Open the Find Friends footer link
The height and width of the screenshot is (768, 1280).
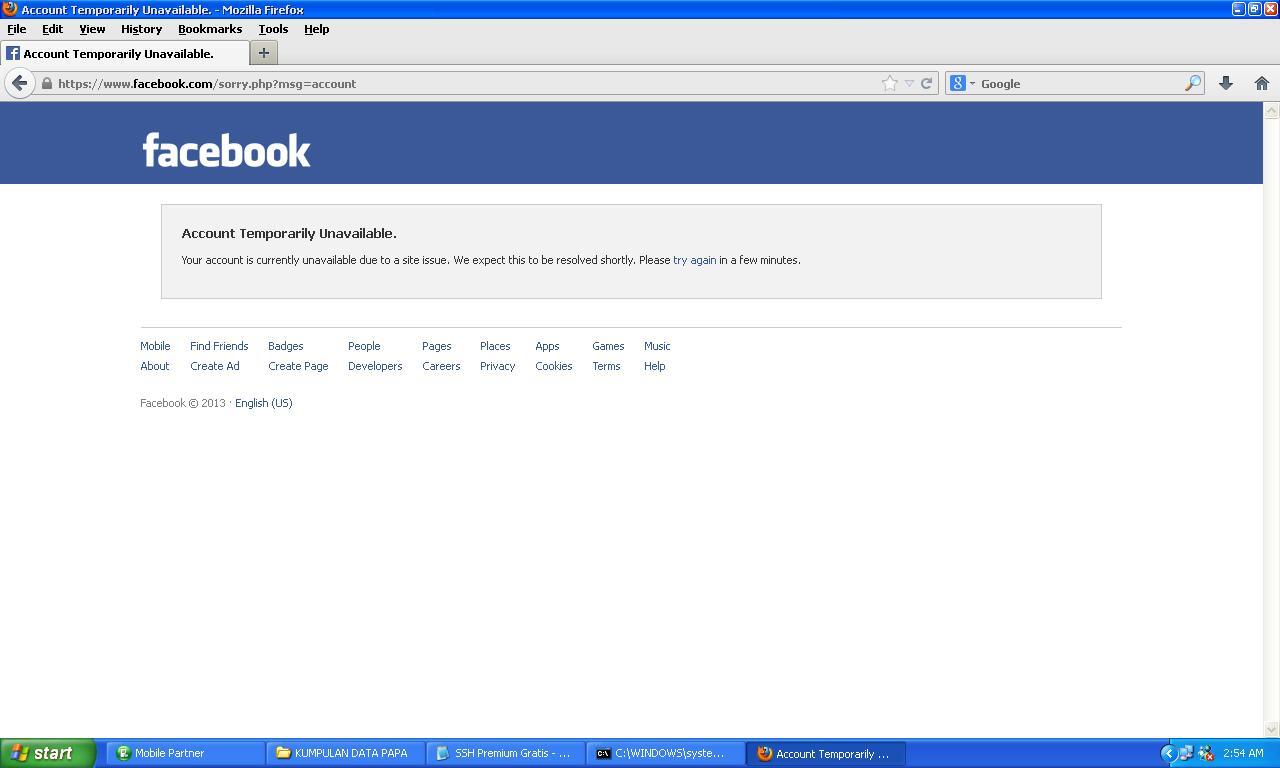coord(219,346)
